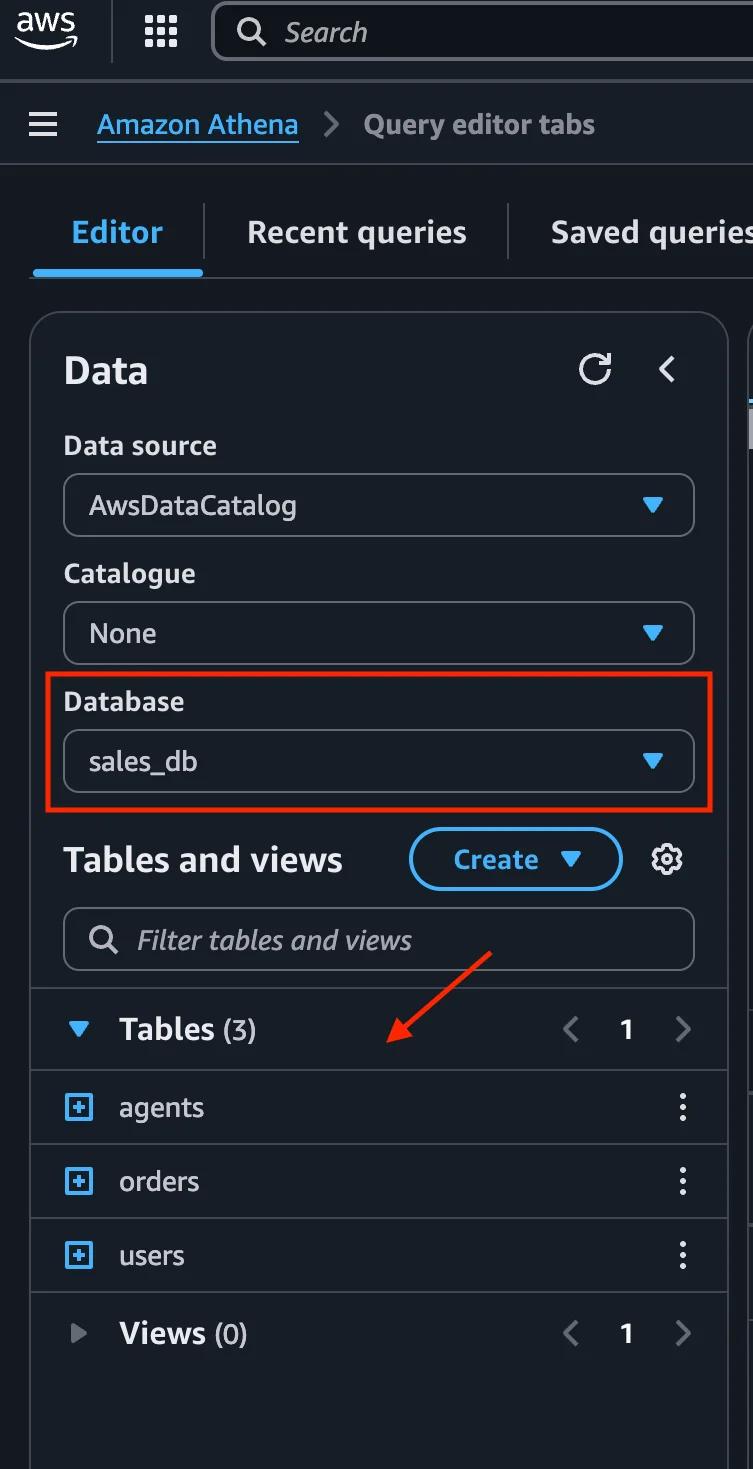Open the Data source dropdown

click(x=378, y=505)
